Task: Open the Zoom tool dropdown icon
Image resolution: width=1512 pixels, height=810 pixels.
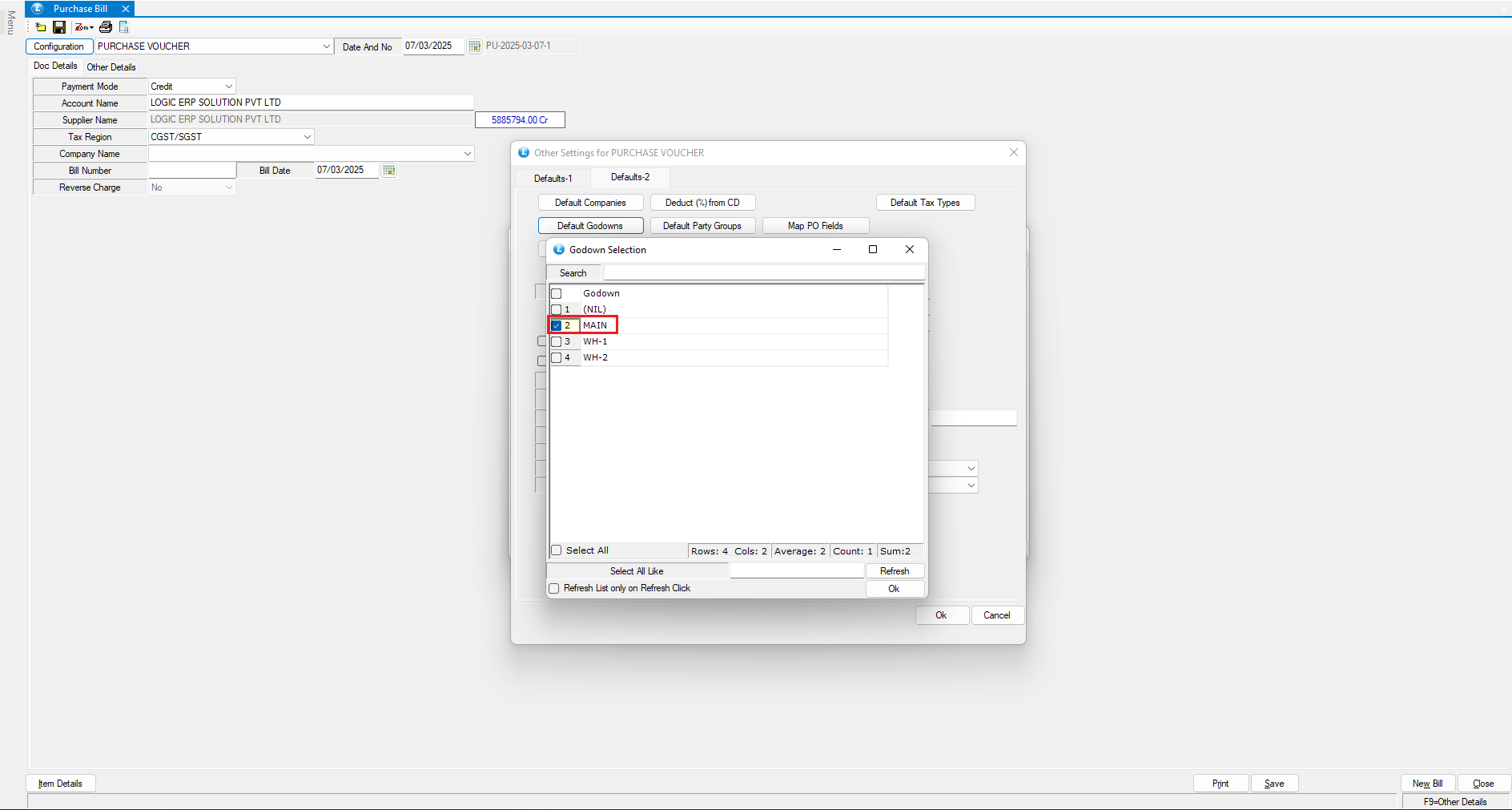Action: point(84,27)
